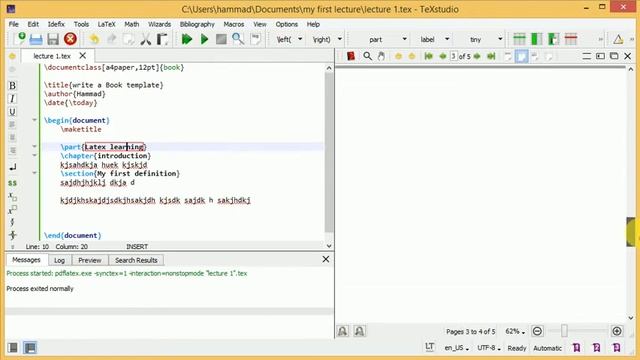This screenshot has height=360, width=640.
Task: Open a file via the Open icon
Action: tap(36, 39)
